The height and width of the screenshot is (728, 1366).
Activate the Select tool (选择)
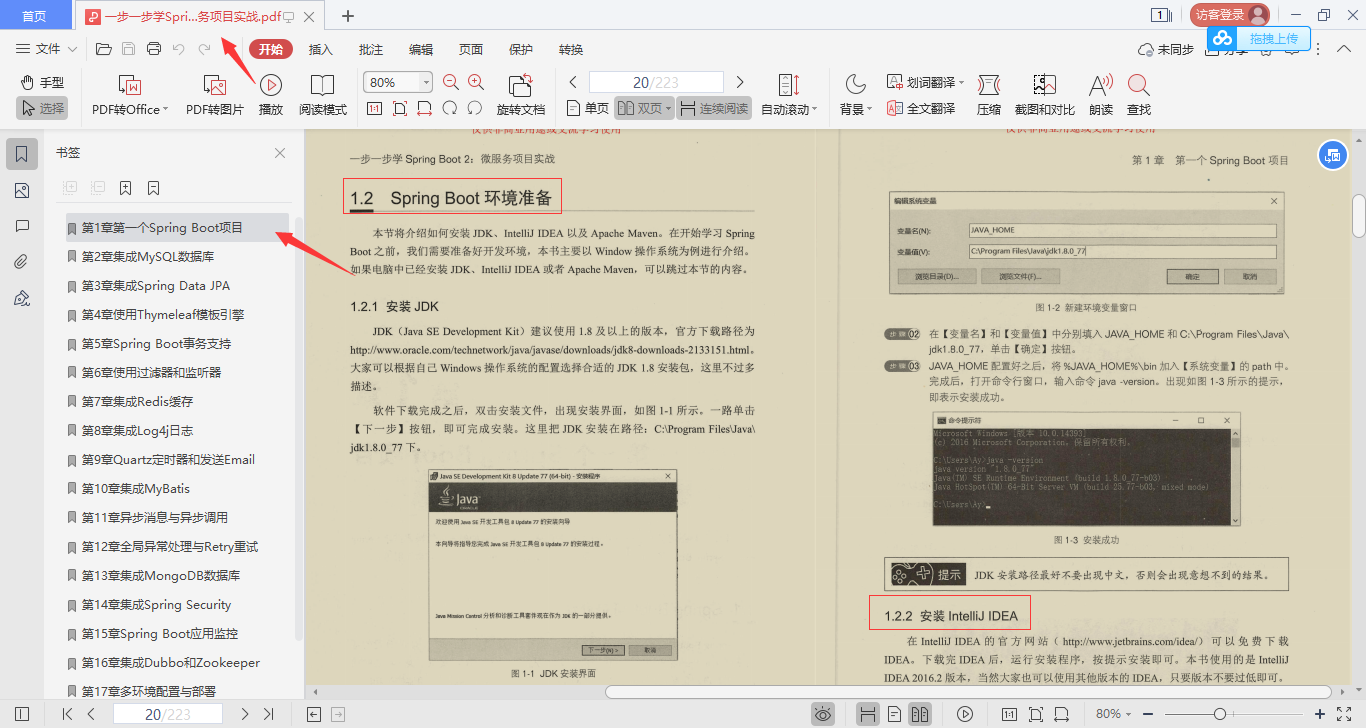42,108
